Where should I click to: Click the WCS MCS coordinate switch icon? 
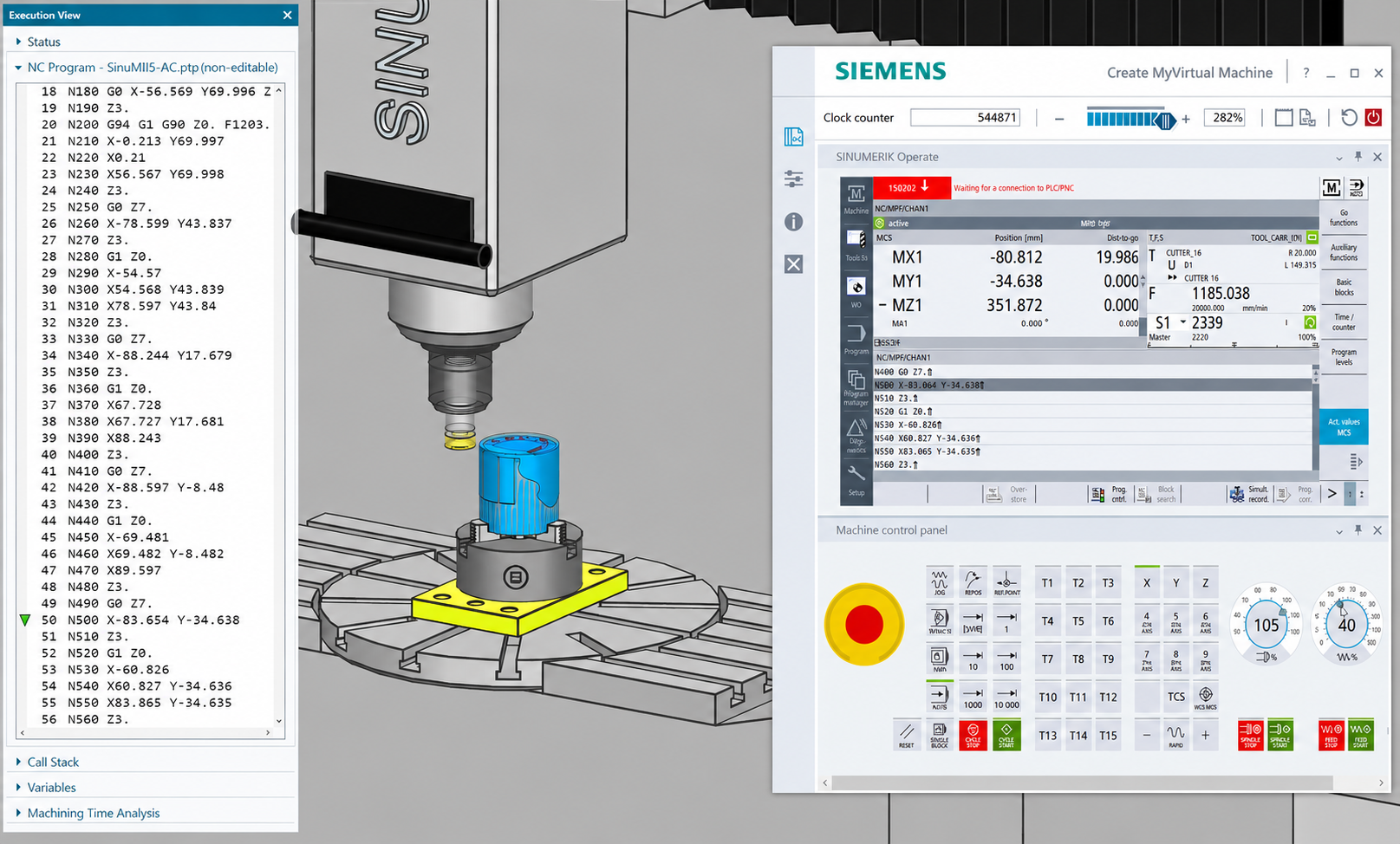(x=1205, y=697)
